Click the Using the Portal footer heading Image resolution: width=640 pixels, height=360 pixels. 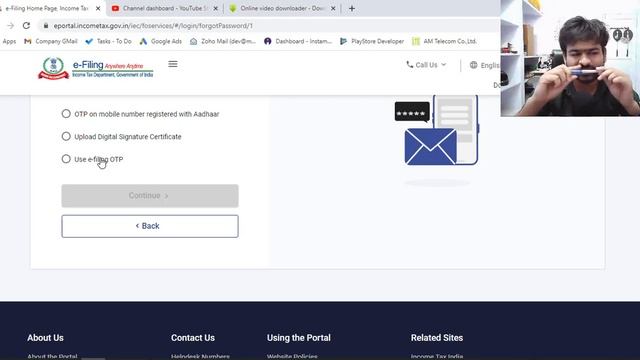tap(299, 338)
